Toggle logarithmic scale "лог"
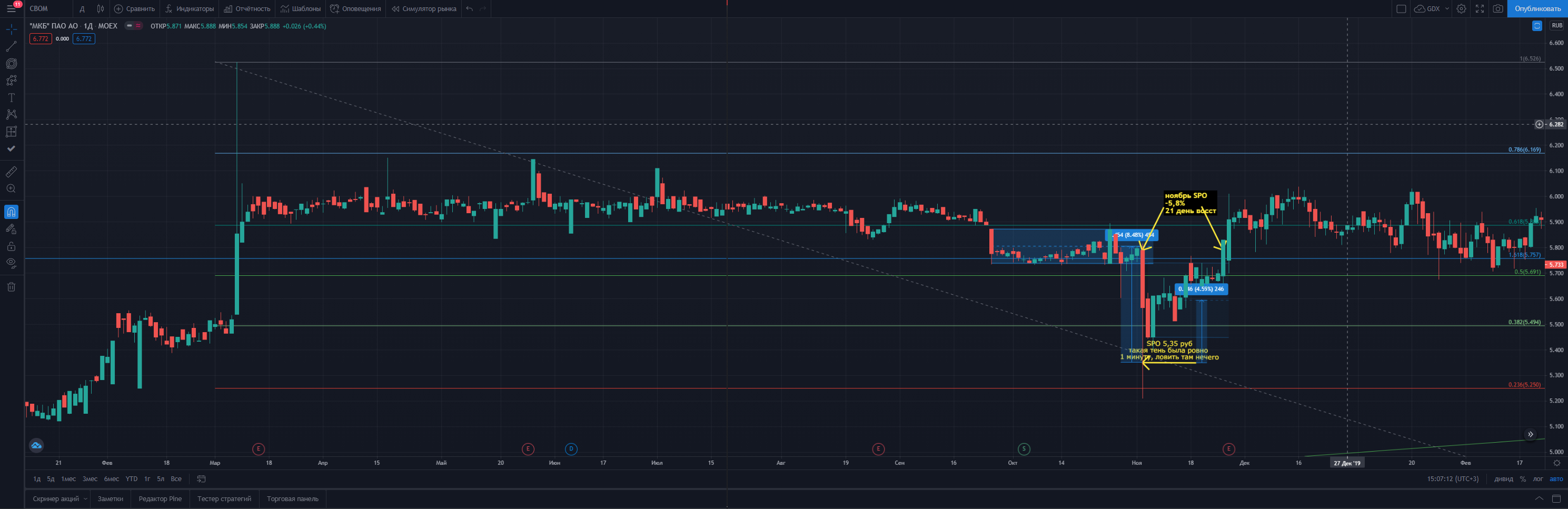This screenshot has height=509, width=1568. point(1538,478)
